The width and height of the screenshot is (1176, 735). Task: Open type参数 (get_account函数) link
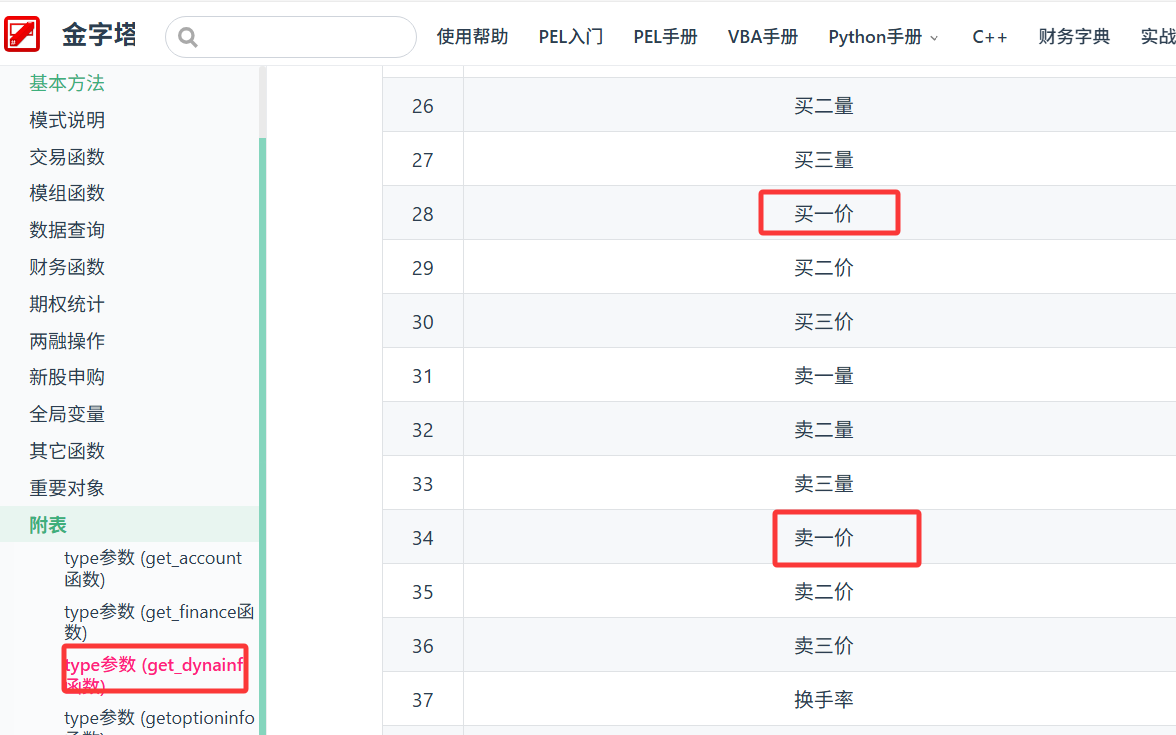153,568
